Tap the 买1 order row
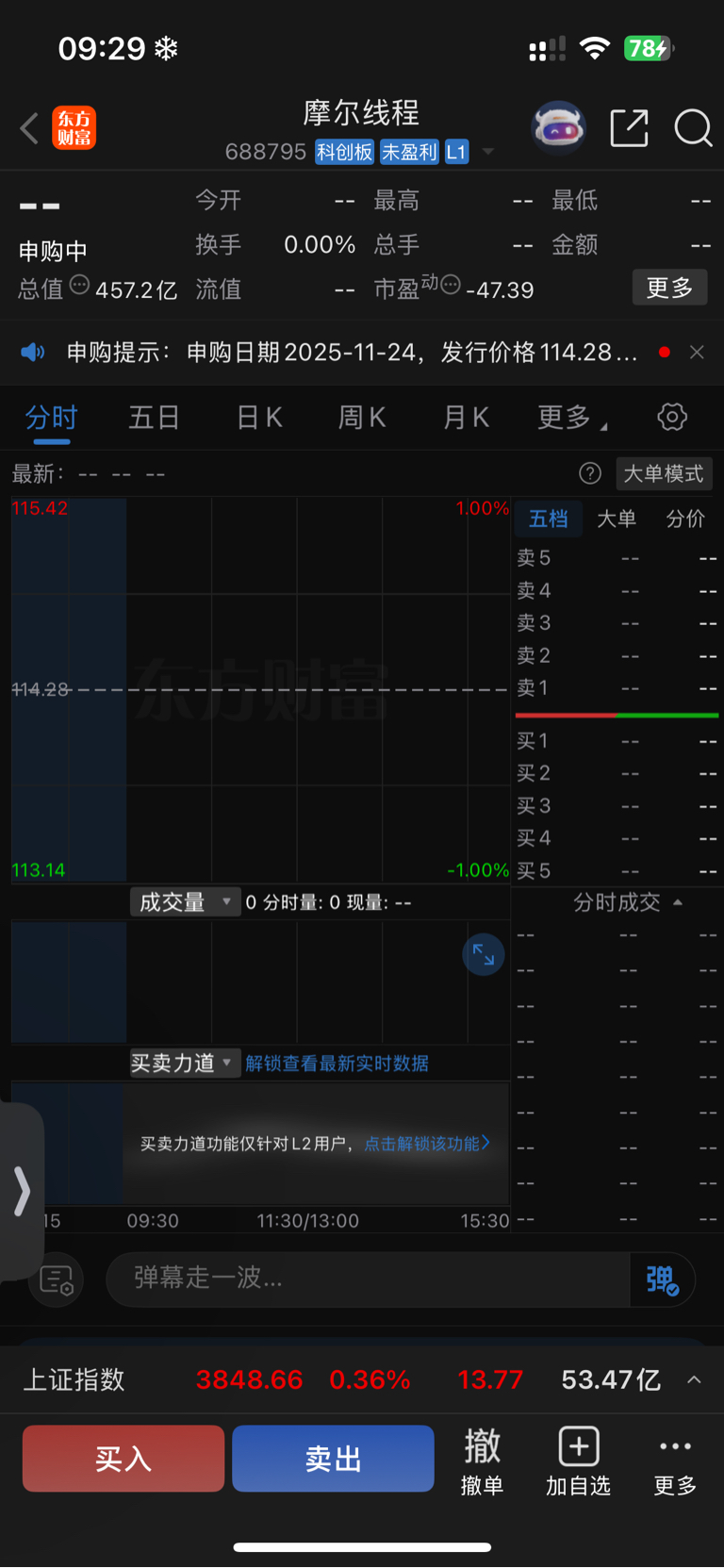 pyautogui.click(x=617, y=741)
